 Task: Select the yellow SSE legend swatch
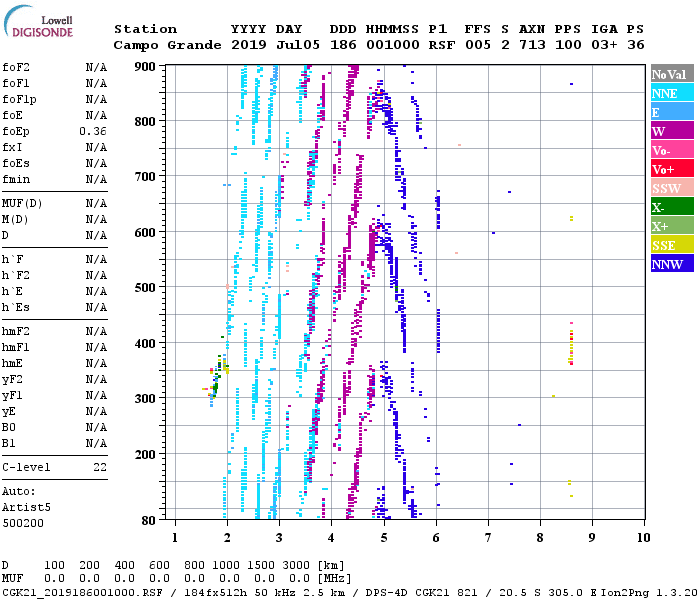672,244
